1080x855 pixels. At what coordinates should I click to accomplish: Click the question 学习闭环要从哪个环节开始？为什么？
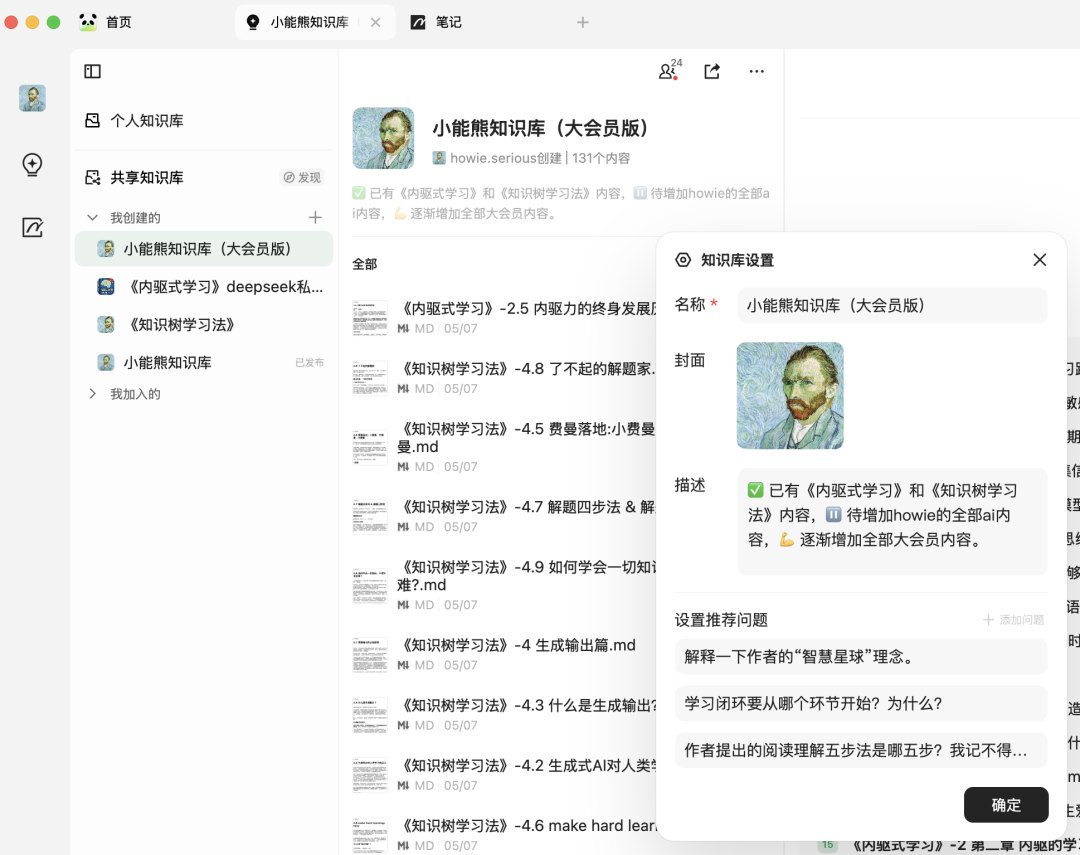pos(861,703)
